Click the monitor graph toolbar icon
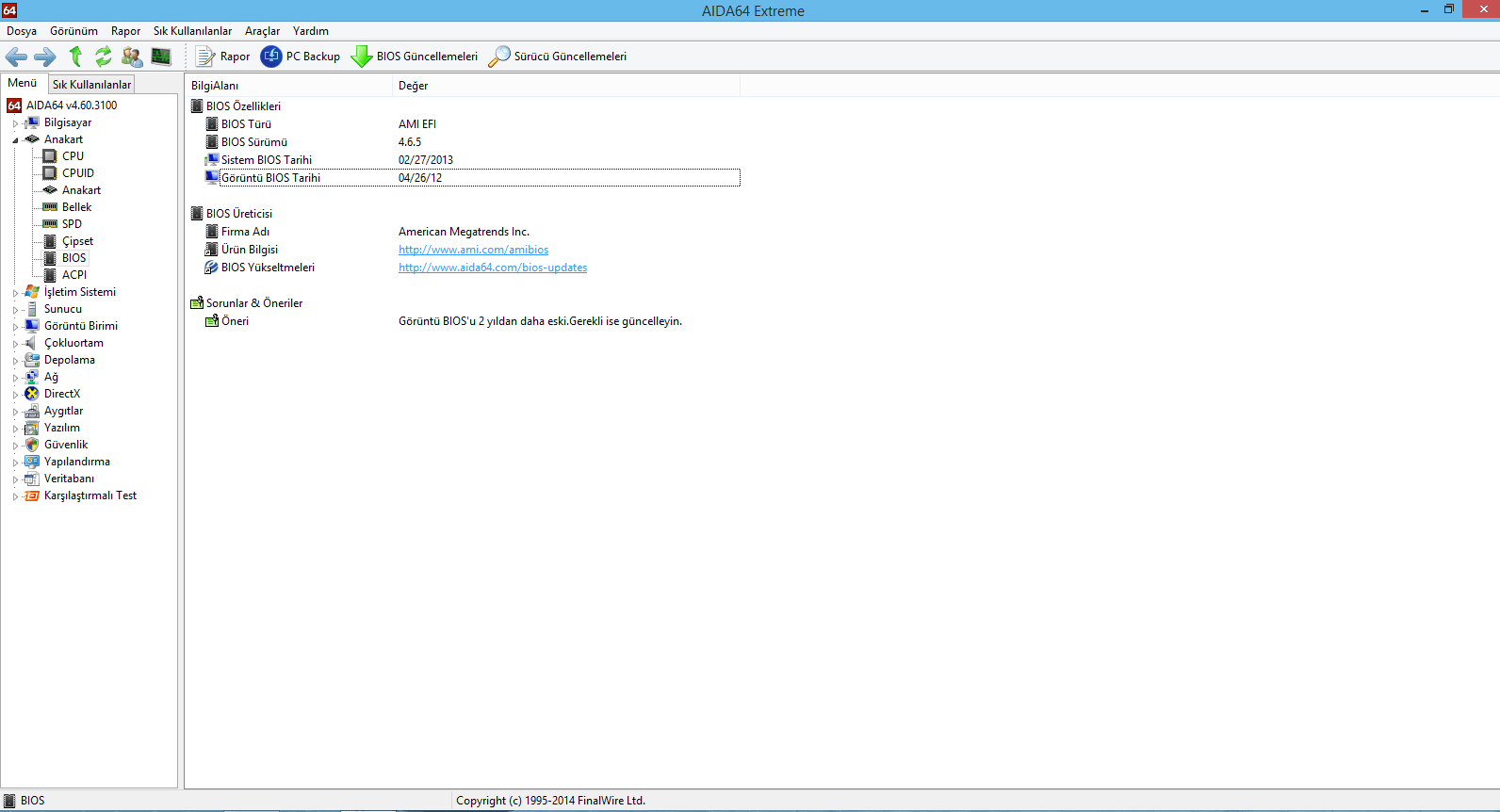Screen dimensions: 1500x812 (x=161, y=57)
